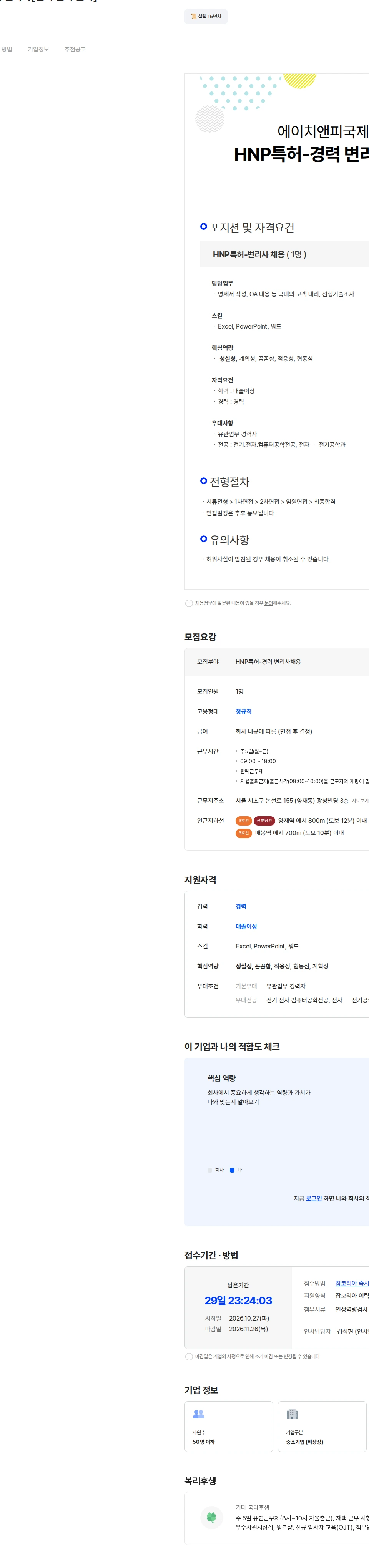
Task: Click the scroll icon in 설립 15년차 badge
Action: 193,17
